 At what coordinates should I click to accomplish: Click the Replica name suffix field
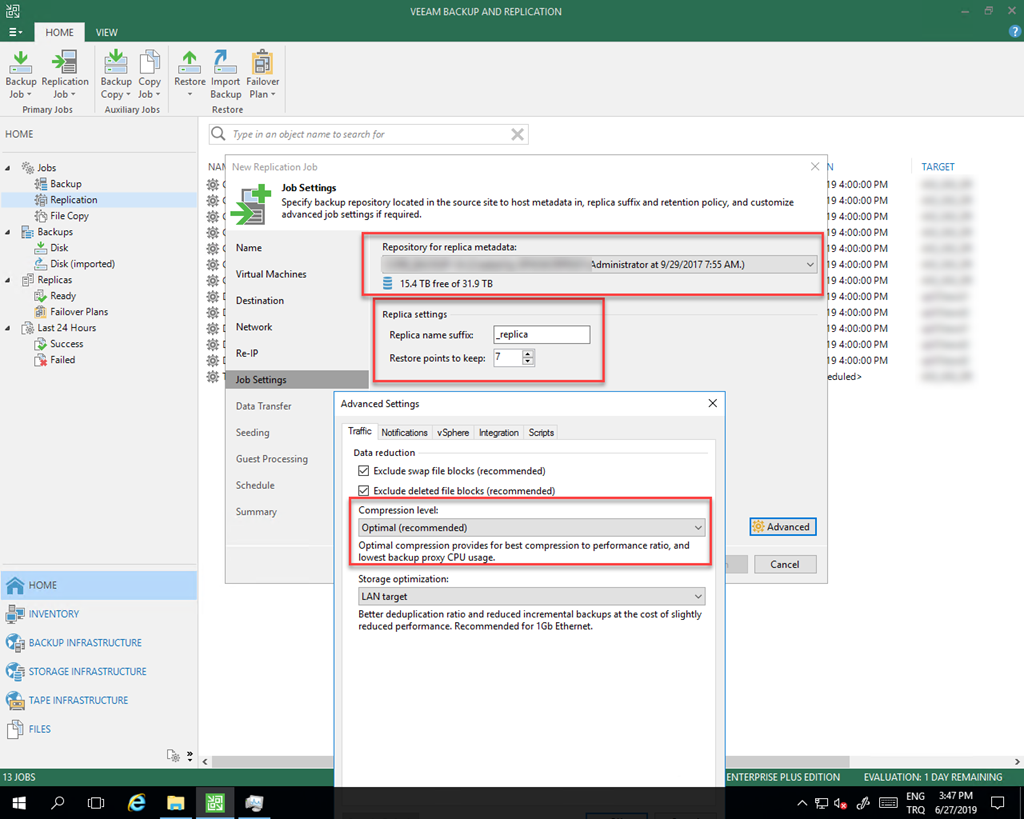541,334
